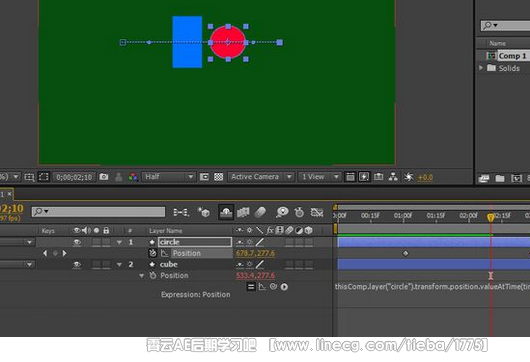Toggle video visibility eye for circle layer

pos(77,242)
